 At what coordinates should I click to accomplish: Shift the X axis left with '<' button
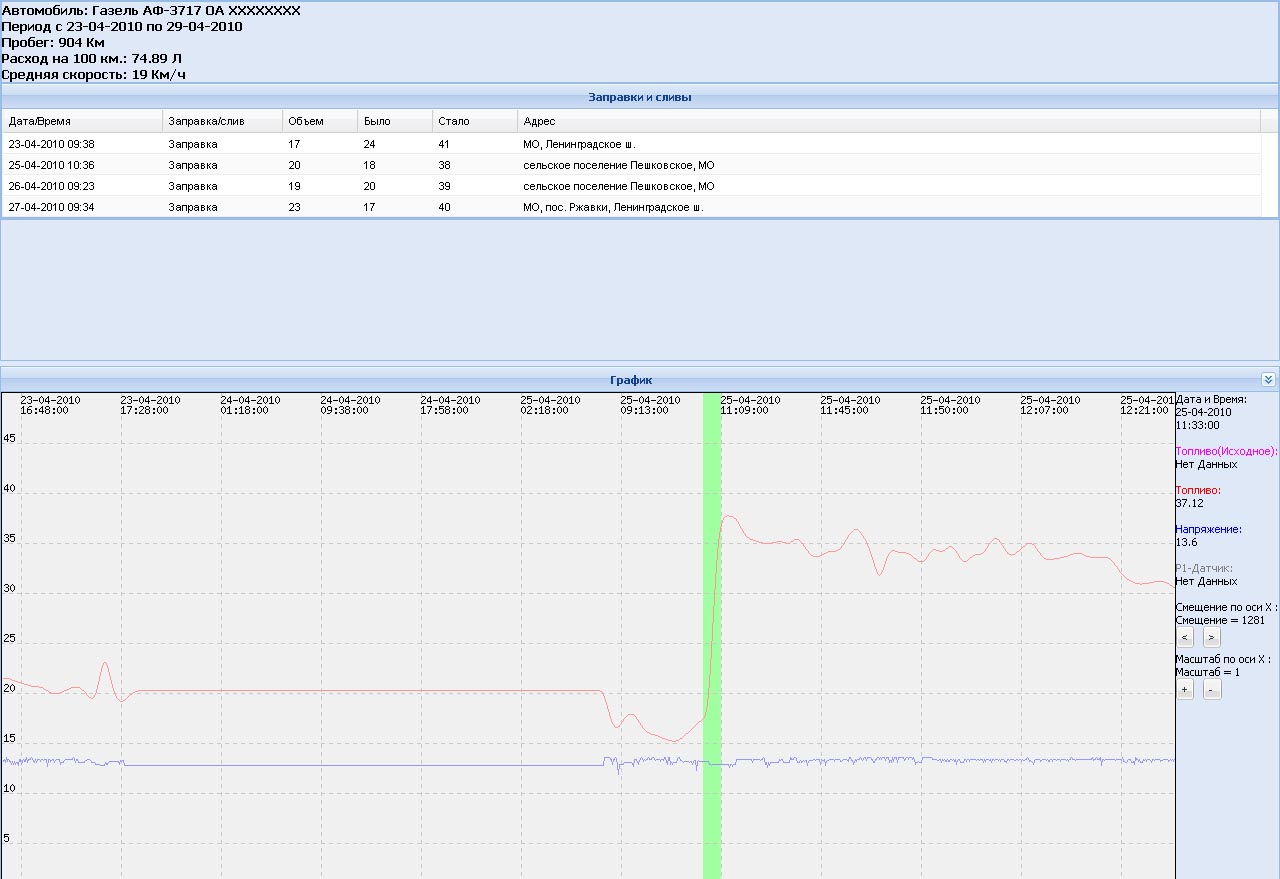1185,637
